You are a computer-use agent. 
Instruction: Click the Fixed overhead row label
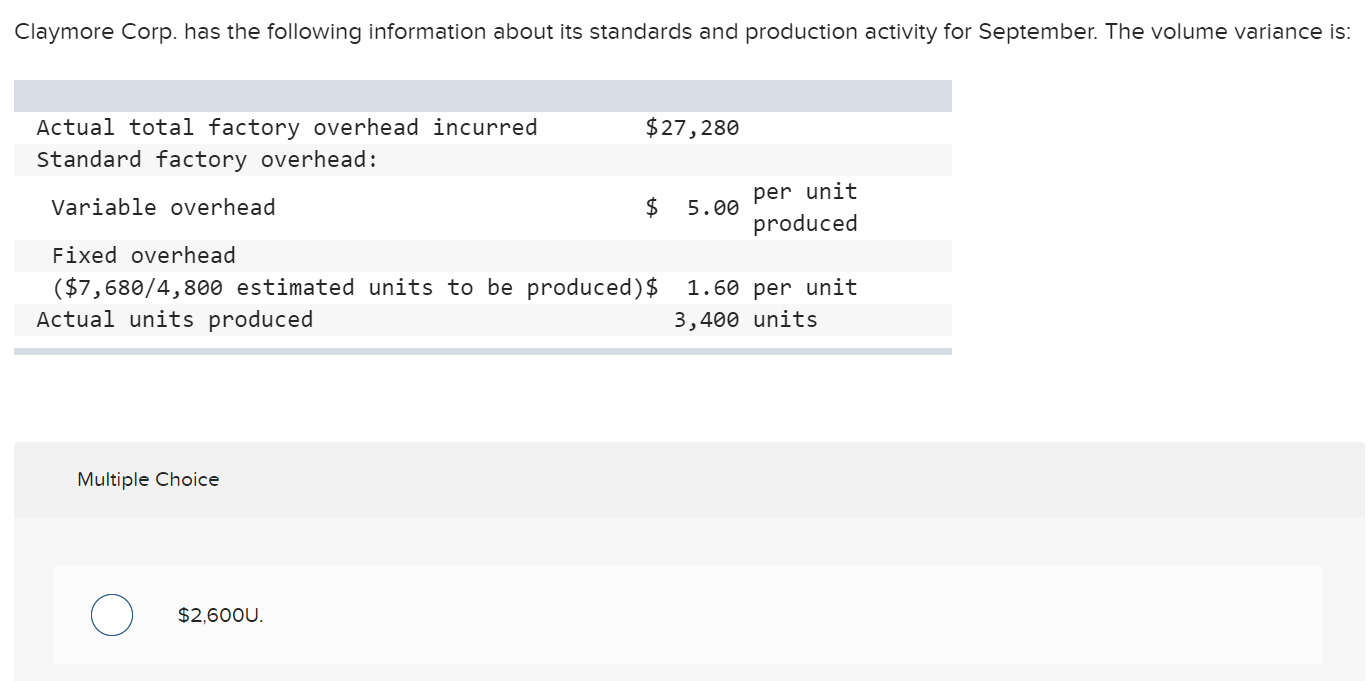point(144,256)
